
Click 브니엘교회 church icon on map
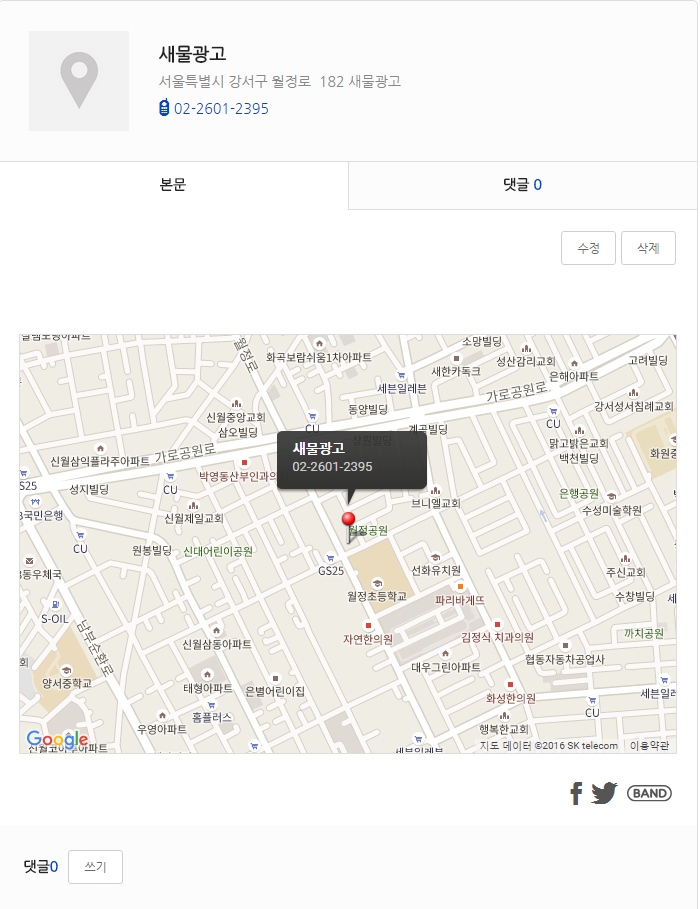pos(436,490)
